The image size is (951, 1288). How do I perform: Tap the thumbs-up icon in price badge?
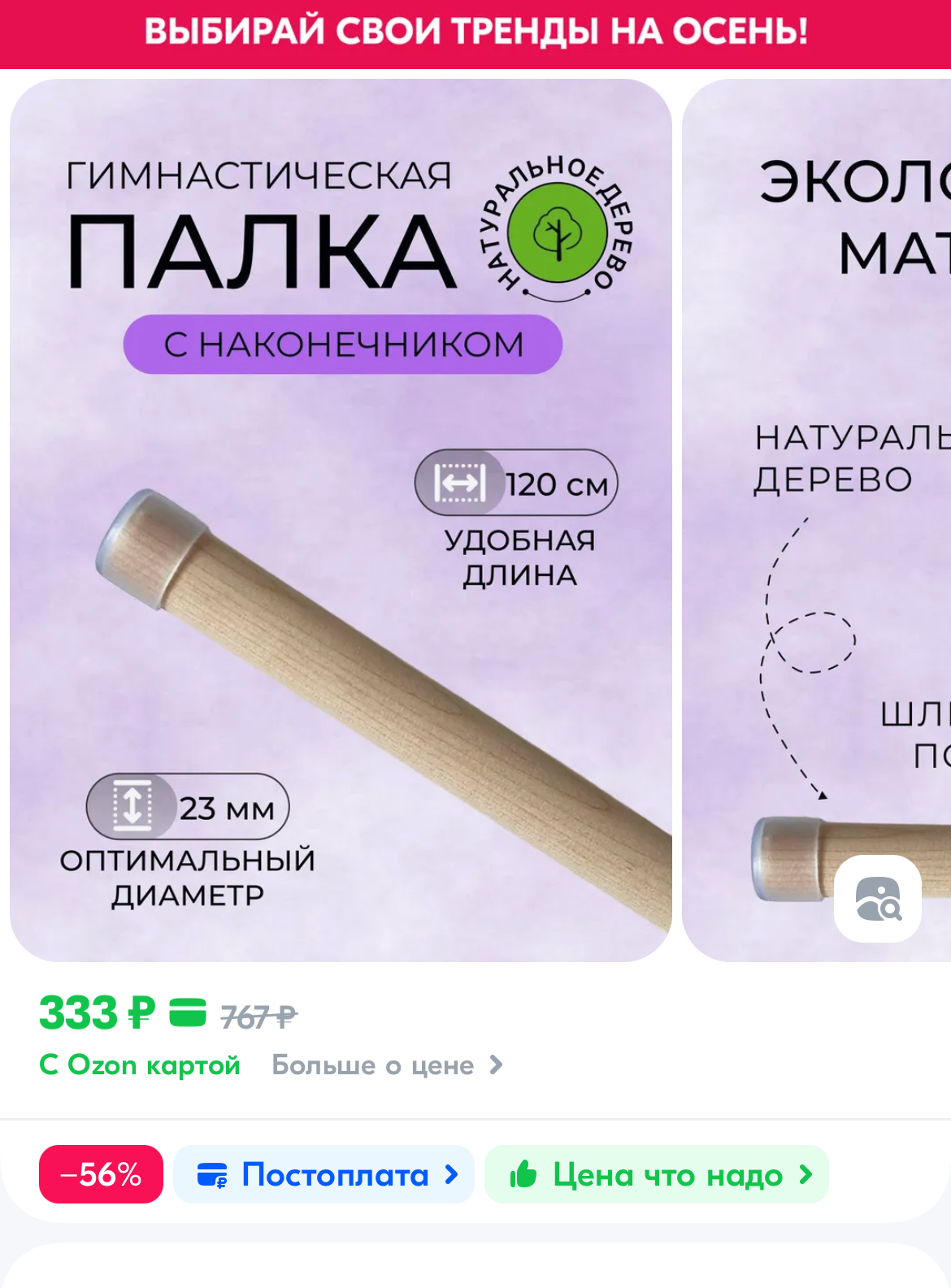[523, 1174]
